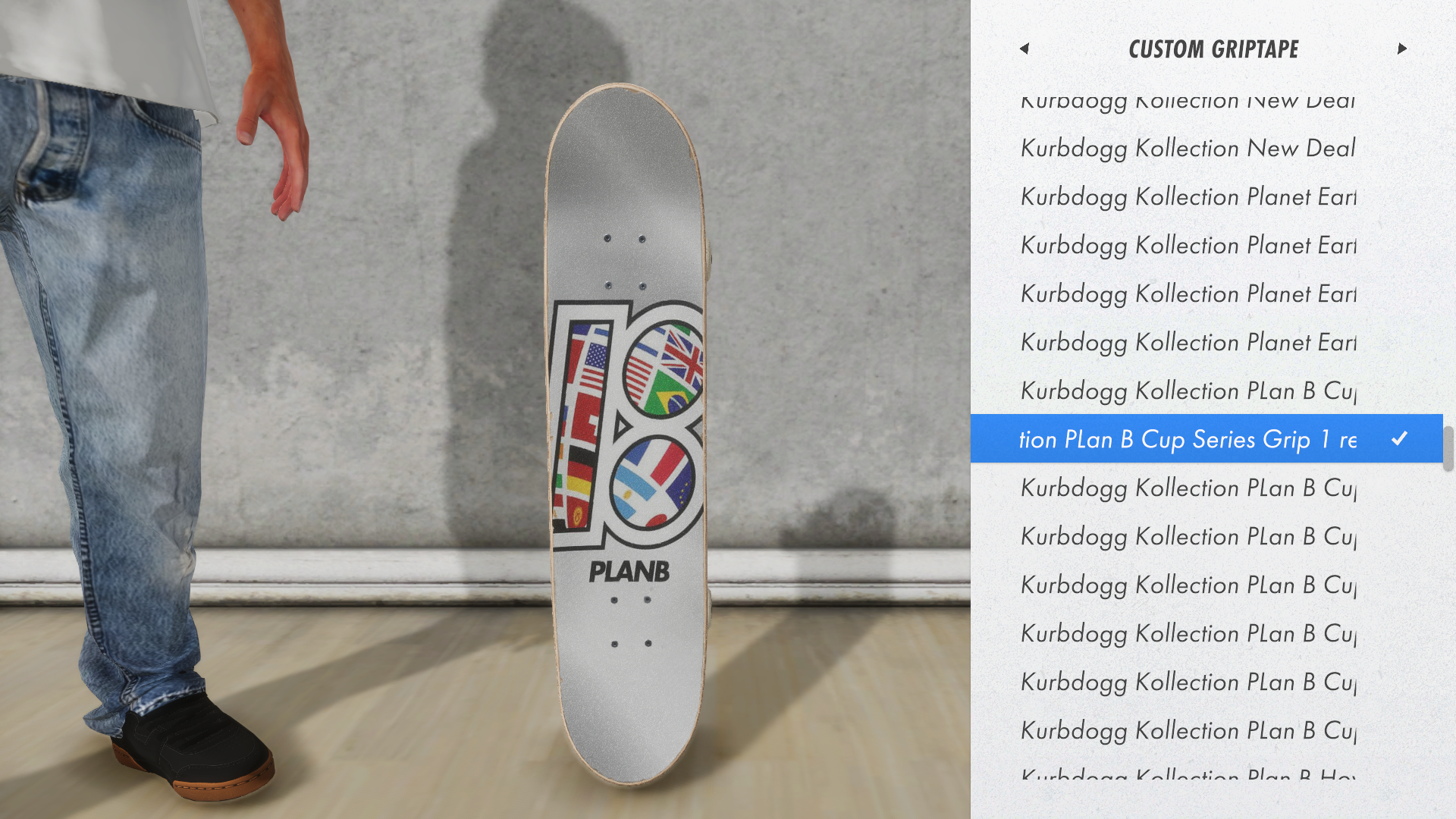Click the Custom Griptape category heading

coord(1213,49)
